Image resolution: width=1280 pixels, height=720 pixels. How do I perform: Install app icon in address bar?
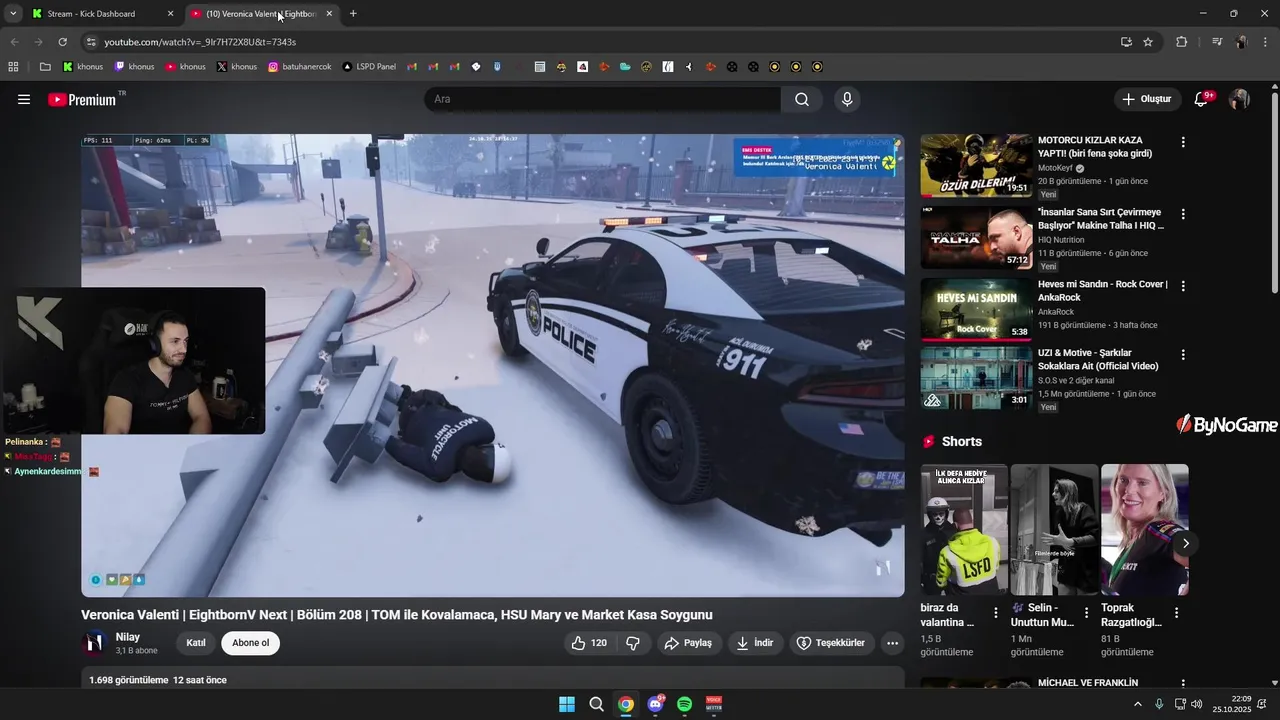point(1126,42)
